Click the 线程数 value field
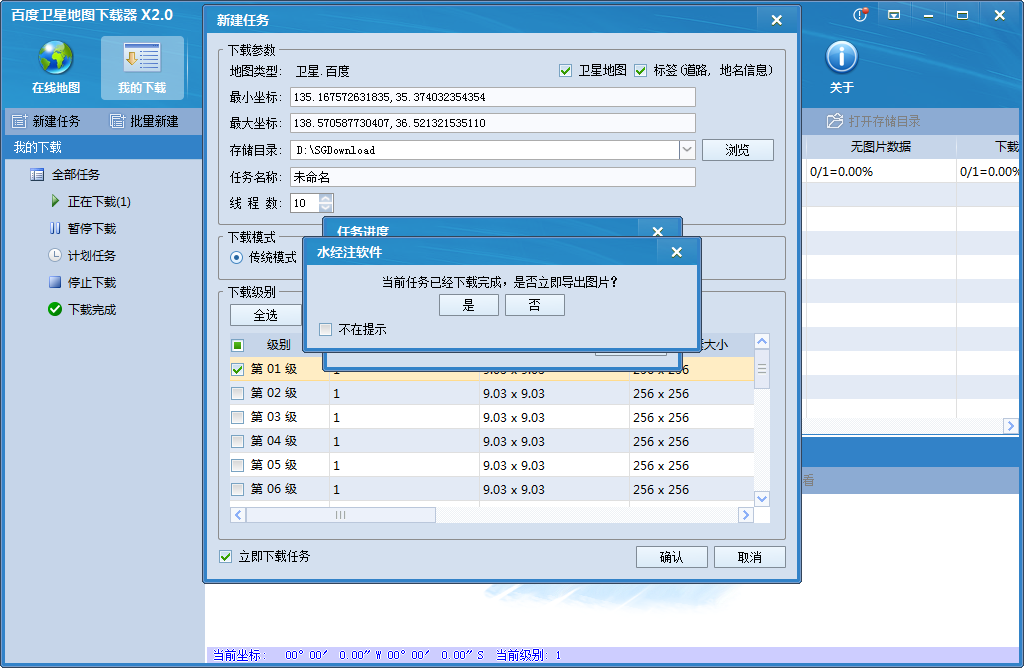This screenshot has height=668, width=1024. 305,203
